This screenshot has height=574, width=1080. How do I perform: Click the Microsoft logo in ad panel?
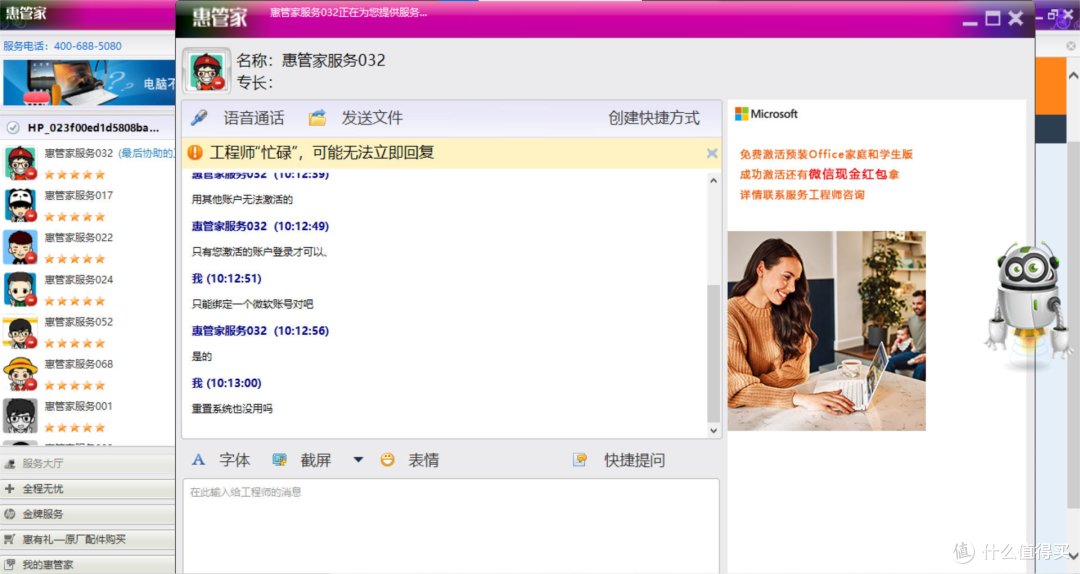pyautogui.click(x=766, y=114)
